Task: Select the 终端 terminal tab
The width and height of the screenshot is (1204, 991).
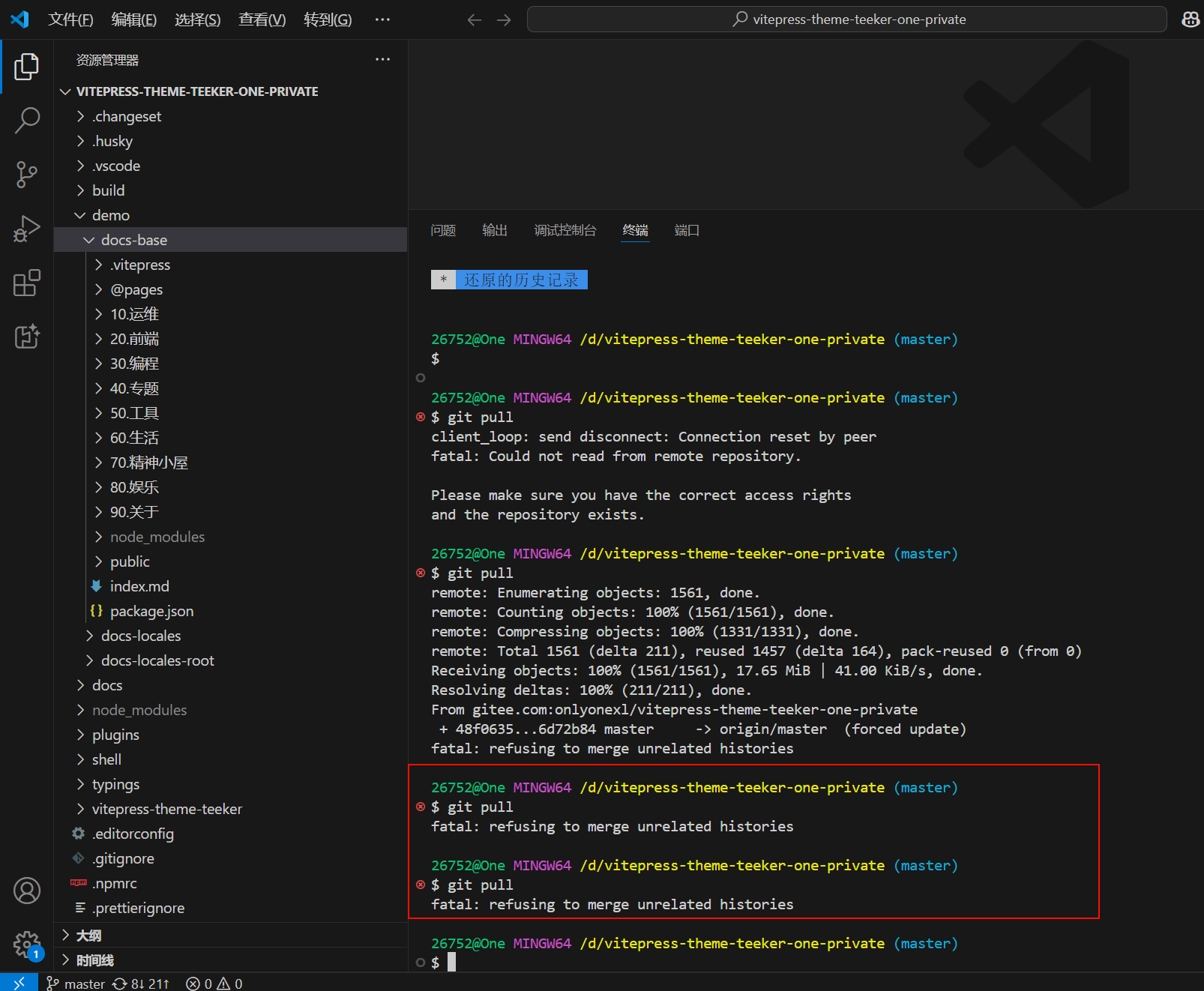Action: point(636,230)
